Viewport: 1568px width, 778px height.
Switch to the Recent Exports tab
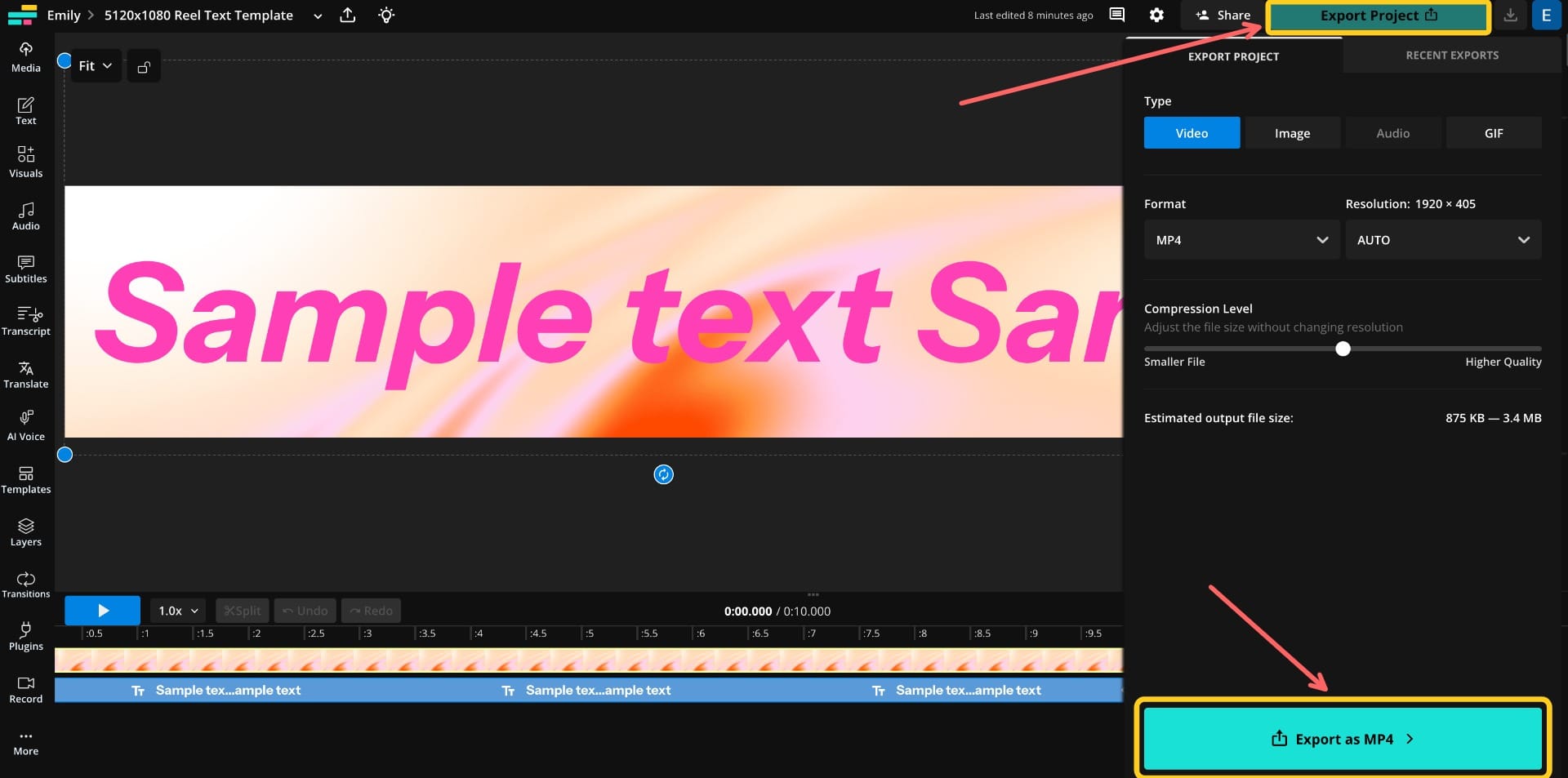click(1452, 55)
